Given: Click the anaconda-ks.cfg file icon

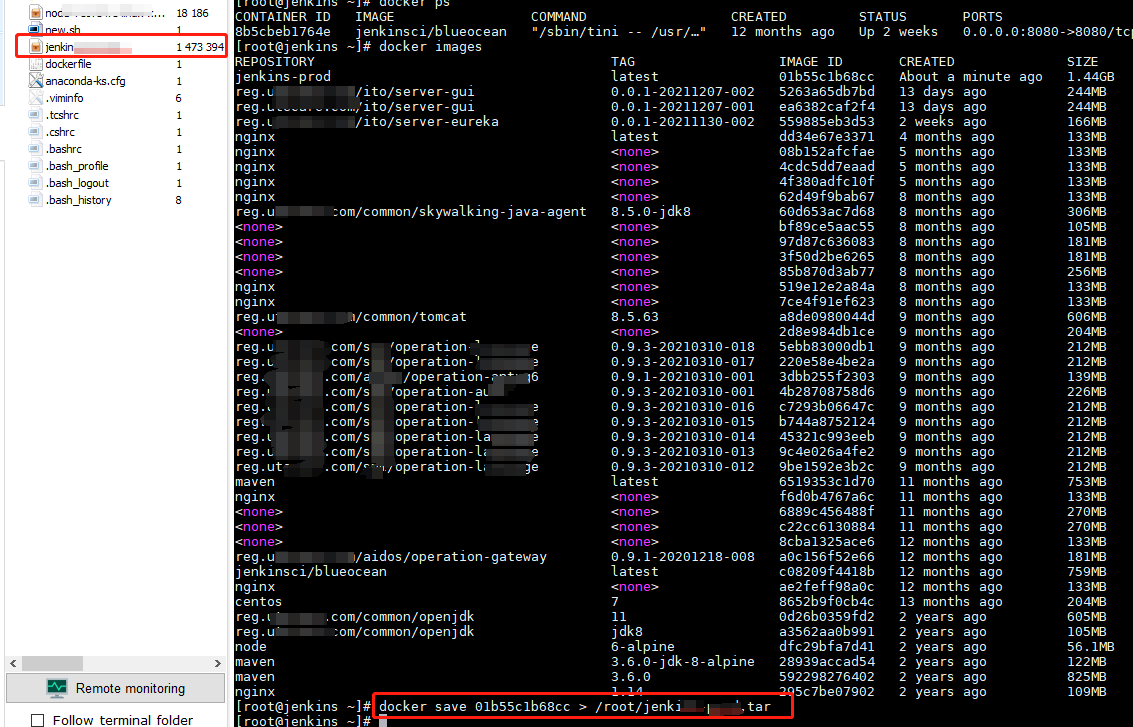Looking at the screenshot, I should 35,81.
